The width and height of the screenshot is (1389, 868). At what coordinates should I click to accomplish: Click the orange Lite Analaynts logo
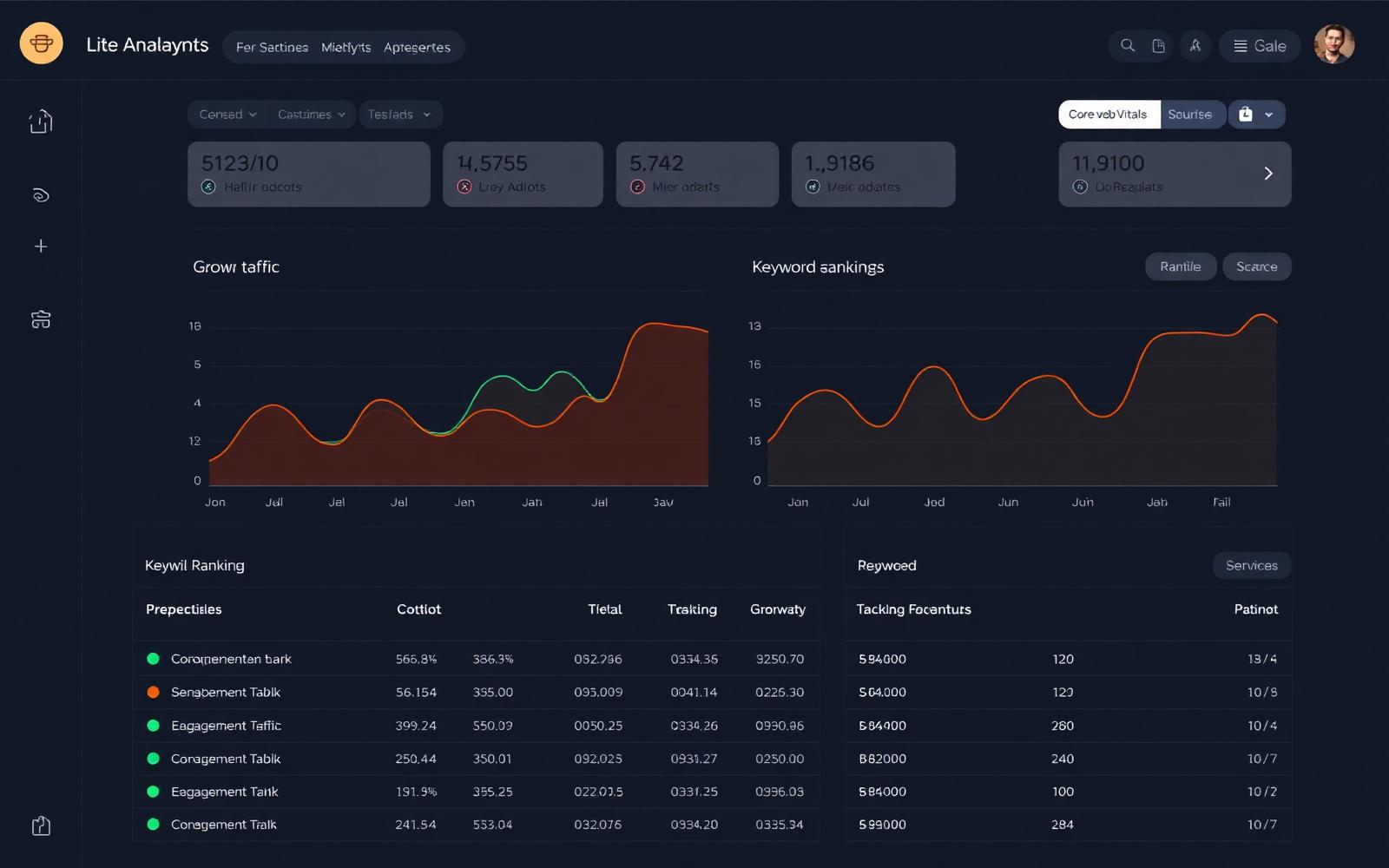click(41, 43)
